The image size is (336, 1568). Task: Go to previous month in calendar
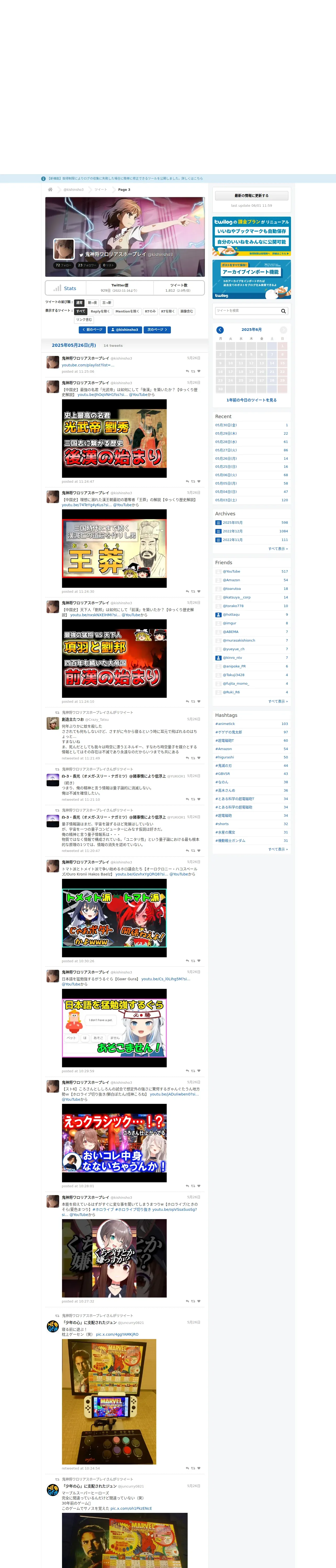point(220,329)
